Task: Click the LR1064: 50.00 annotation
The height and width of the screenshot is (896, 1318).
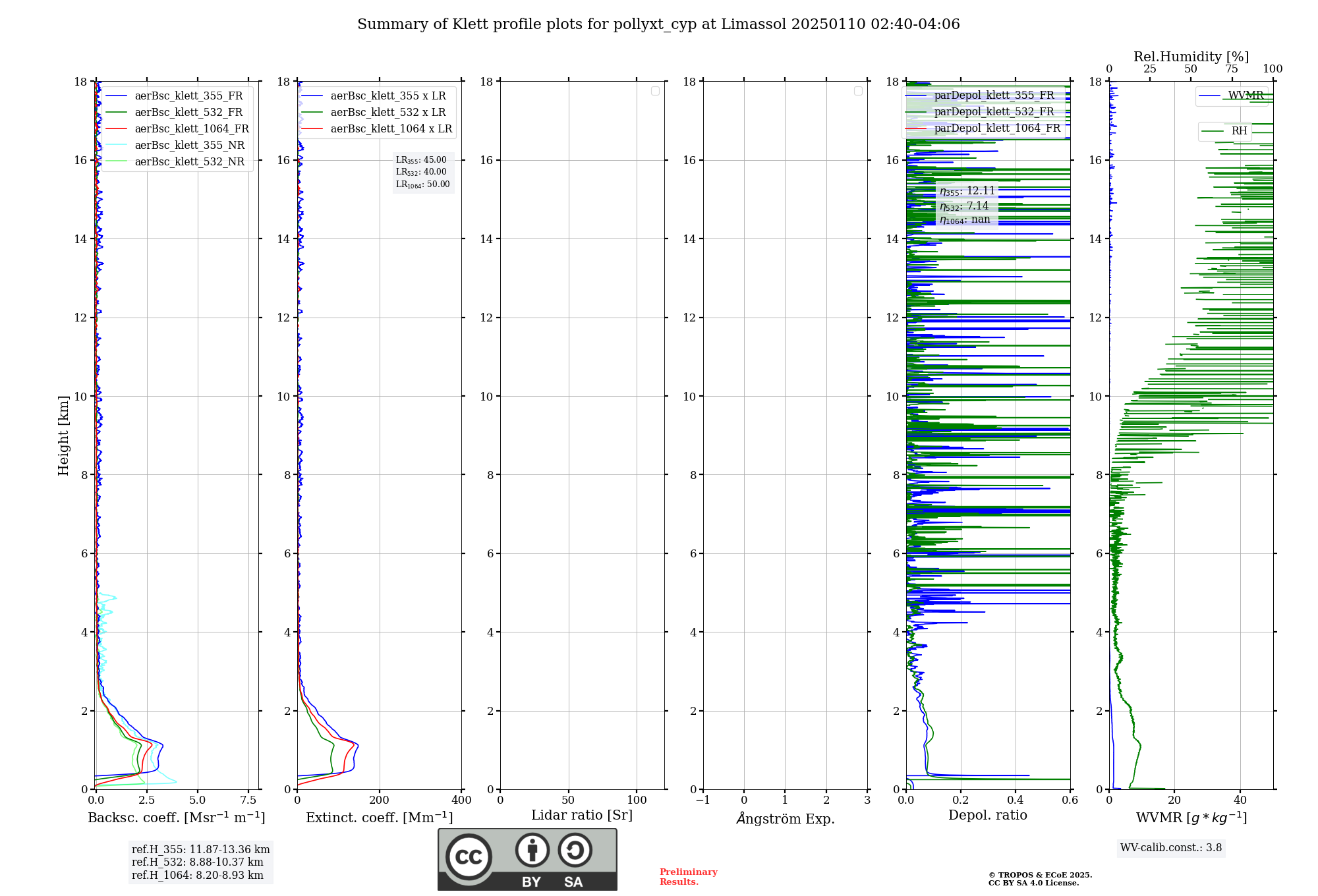Action: click(422, 184)
